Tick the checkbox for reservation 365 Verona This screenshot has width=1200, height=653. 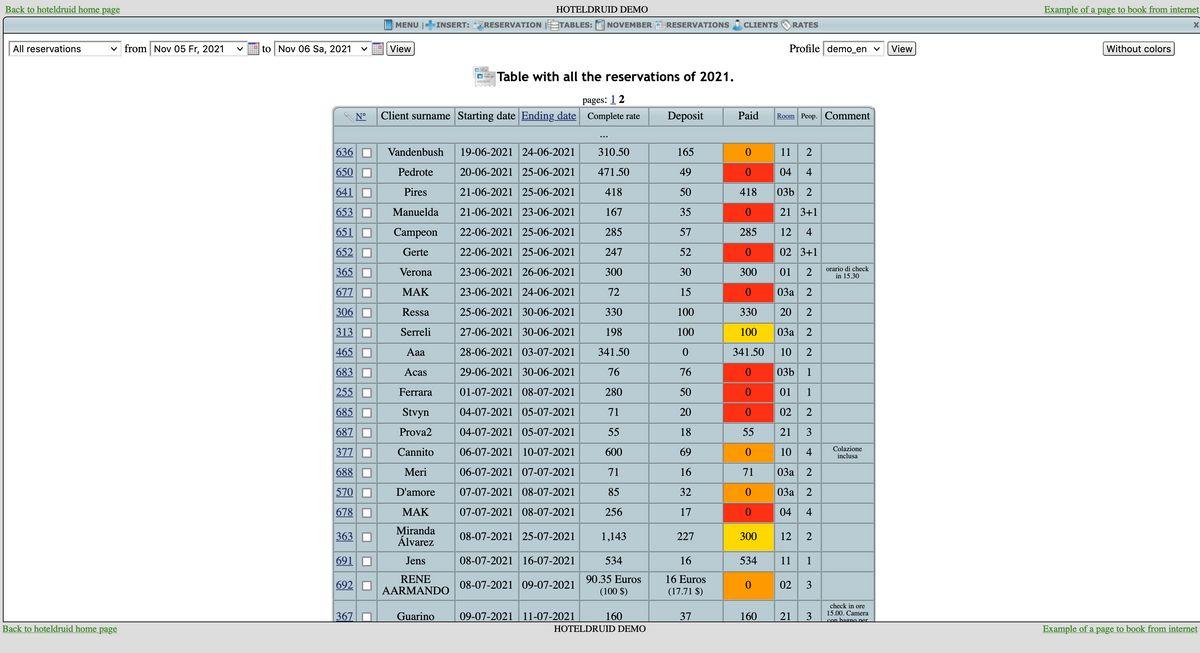(367, 272)
